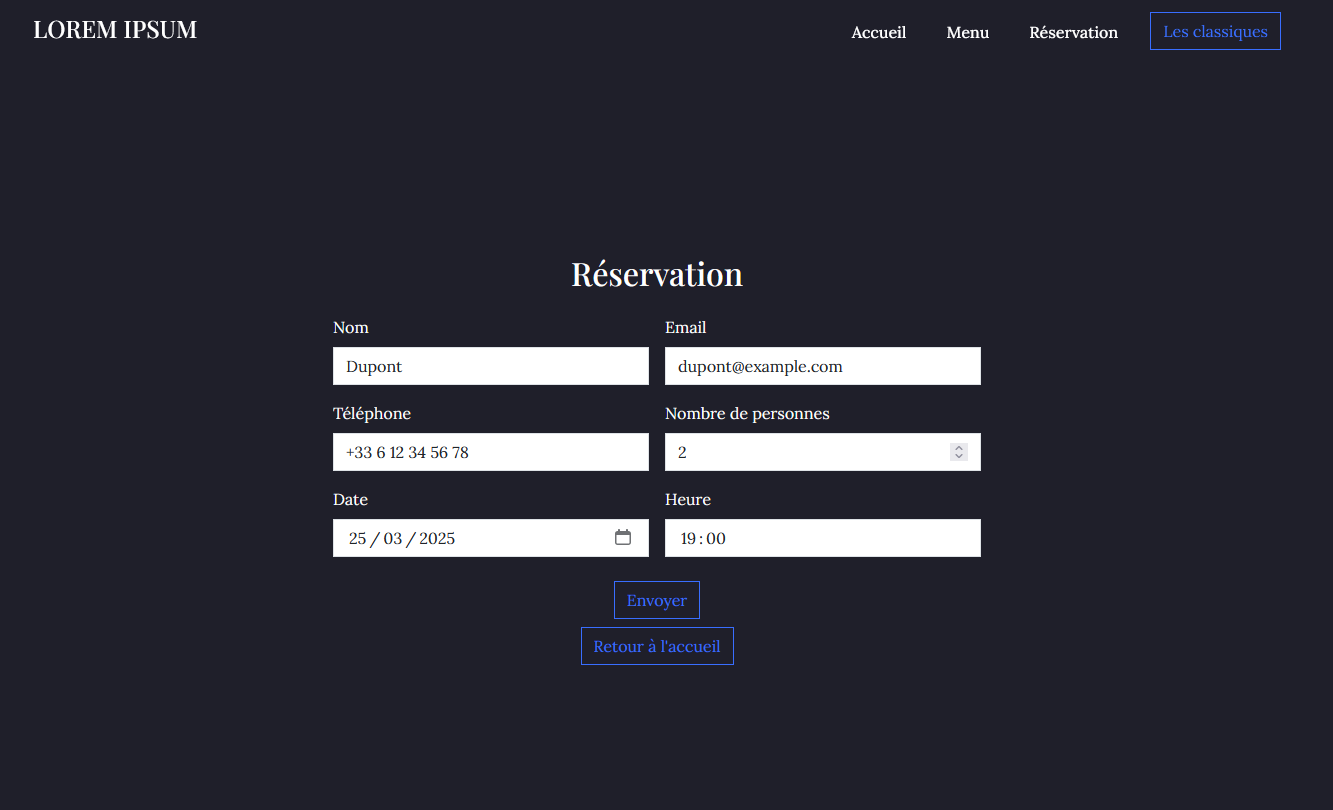Select the Téléphone number input
The image size is (1333, 810).
[x=490, y=452]
